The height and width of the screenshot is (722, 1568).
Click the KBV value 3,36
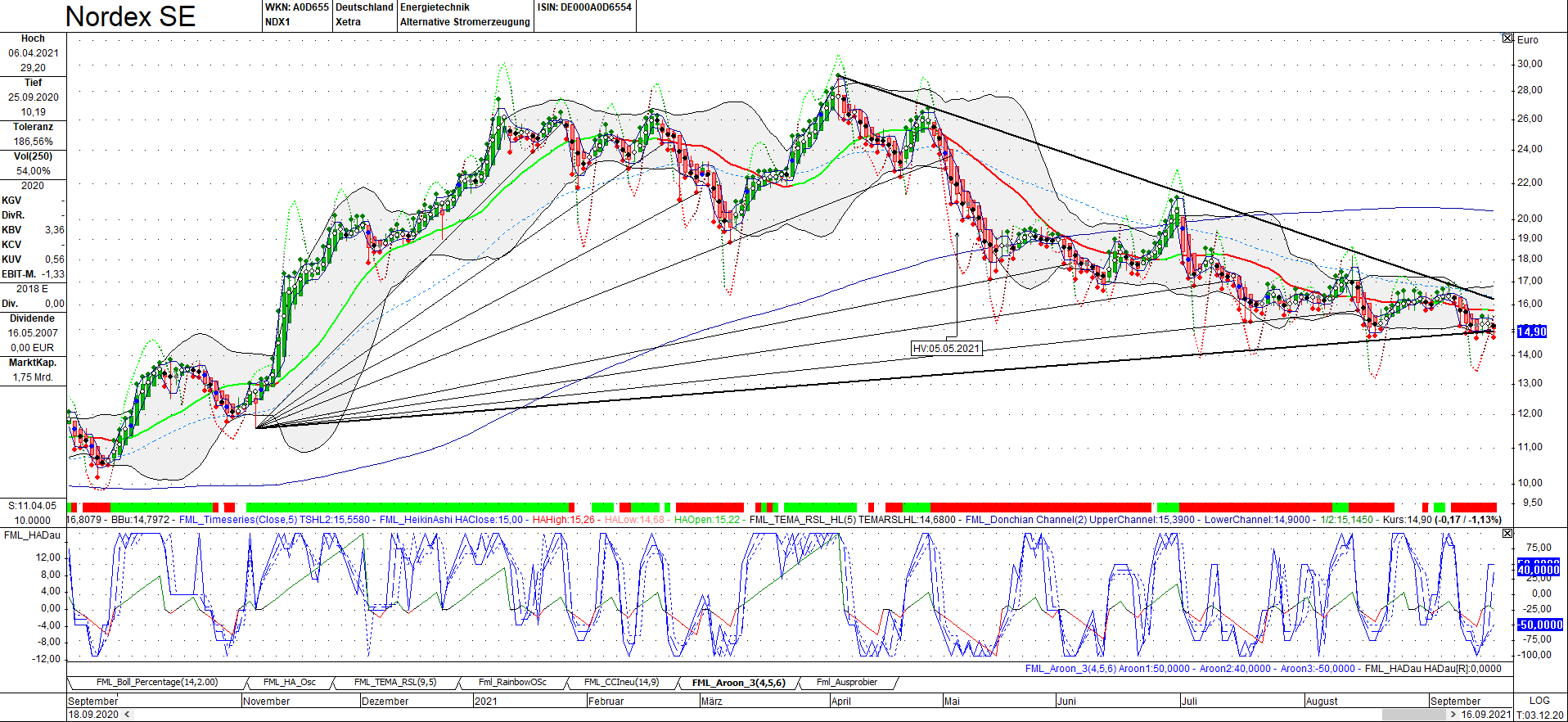(x=55, y=230)
